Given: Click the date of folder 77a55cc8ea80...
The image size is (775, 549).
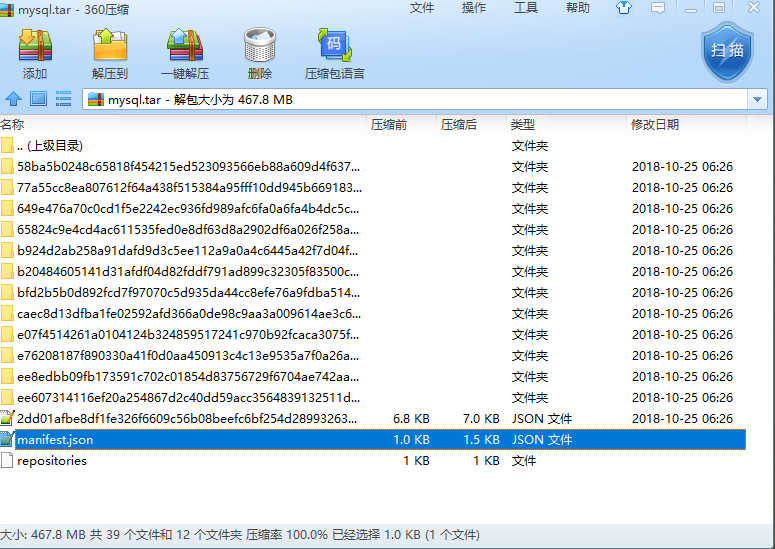Looking at the screenshot, I should 682,188.
